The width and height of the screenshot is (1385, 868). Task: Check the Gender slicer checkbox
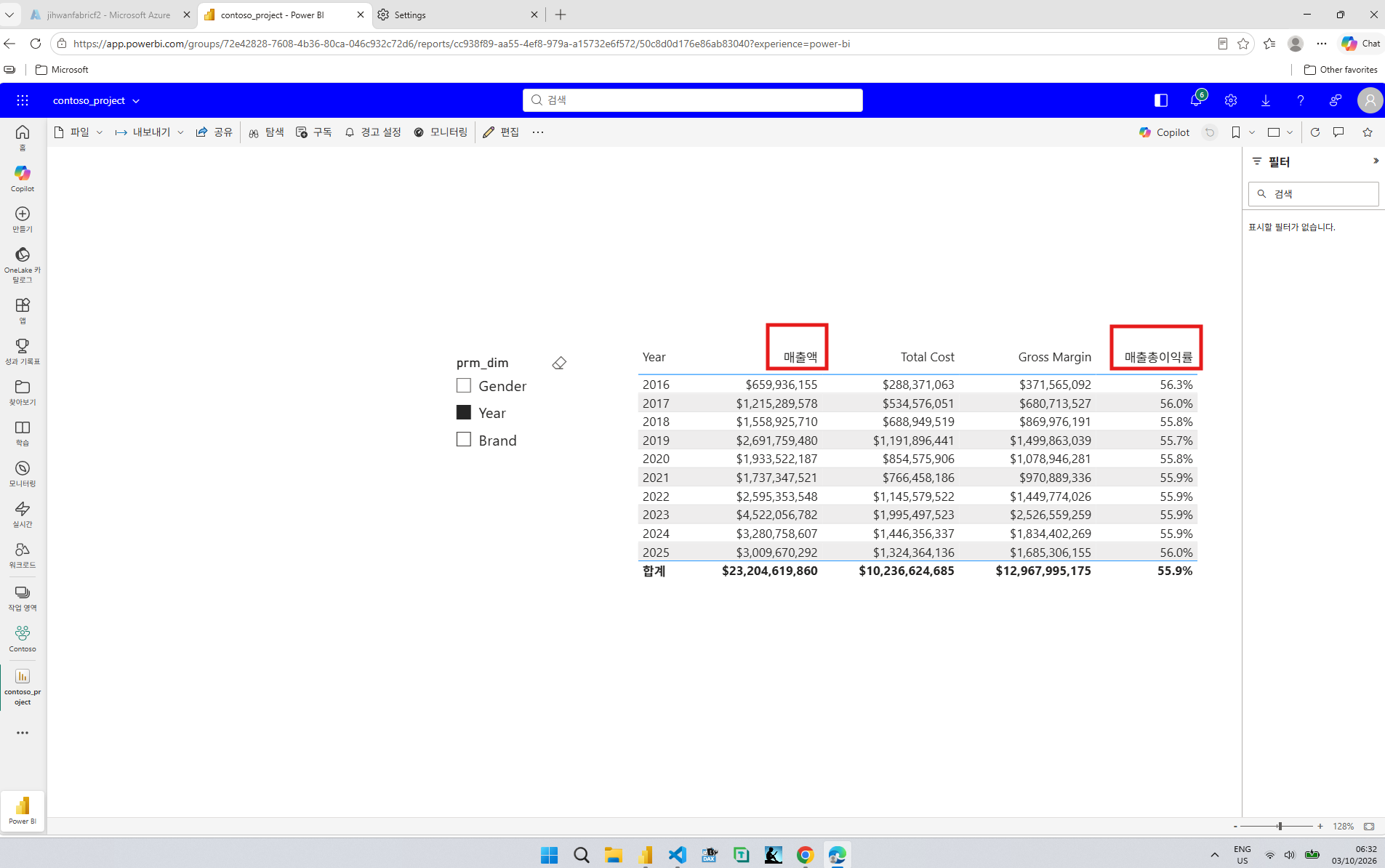(x=463, y=385)
